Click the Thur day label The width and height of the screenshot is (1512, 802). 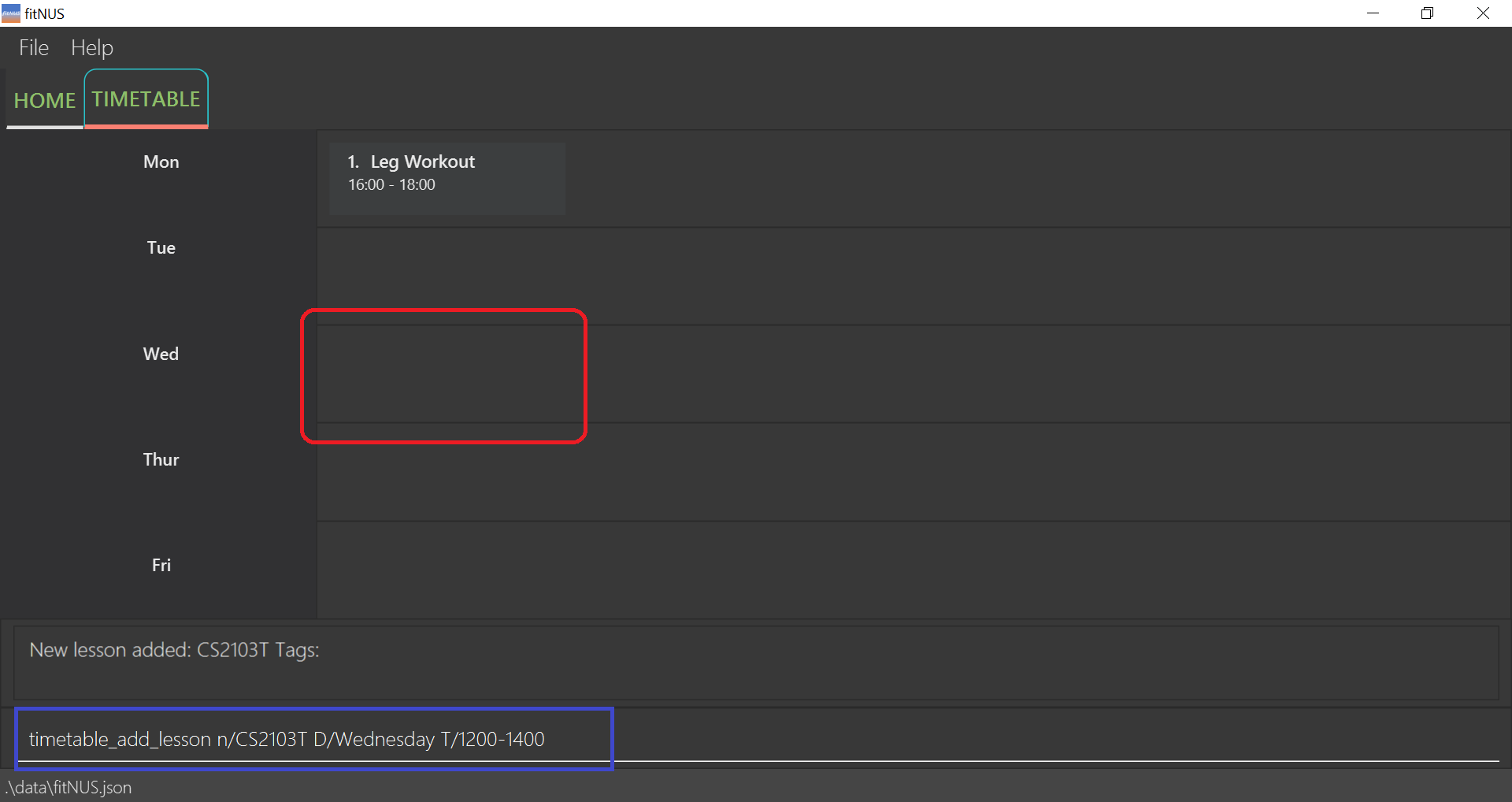click(161, 460)
